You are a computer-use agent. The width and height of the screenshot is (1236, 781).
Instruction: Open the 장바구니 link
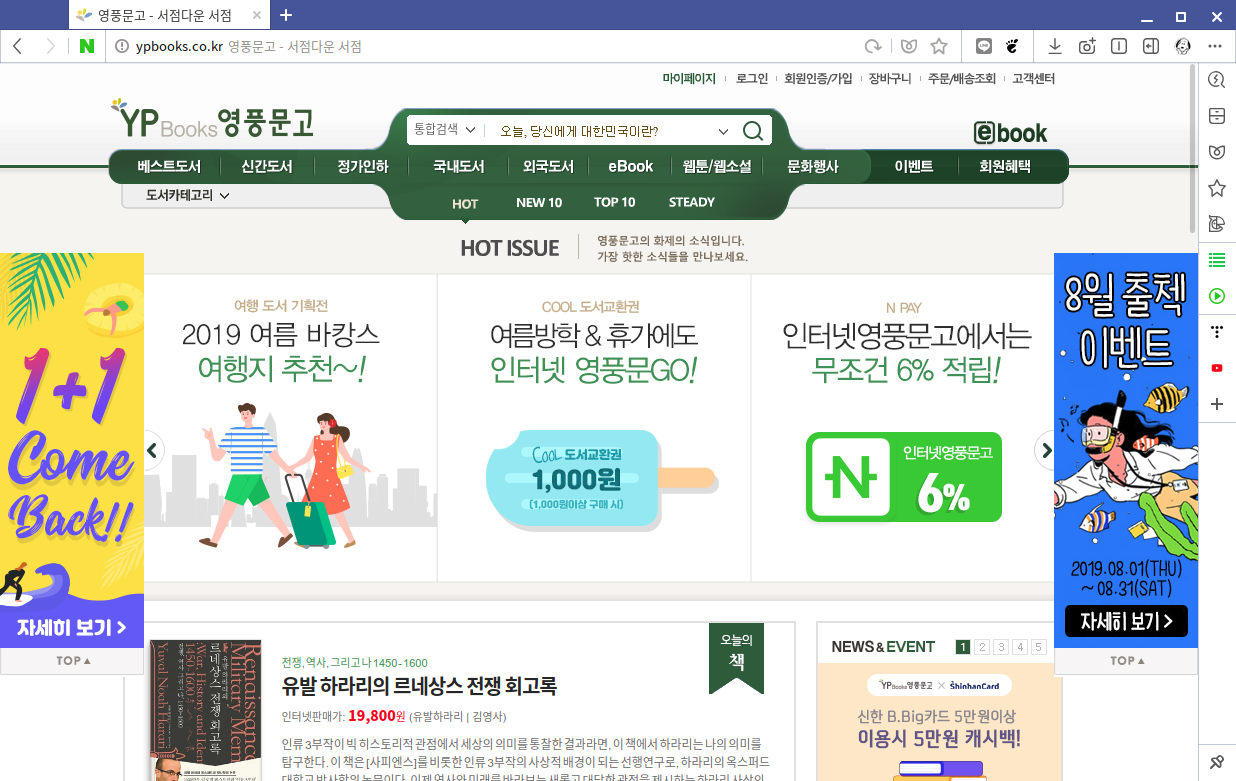[x=890, y=79]
